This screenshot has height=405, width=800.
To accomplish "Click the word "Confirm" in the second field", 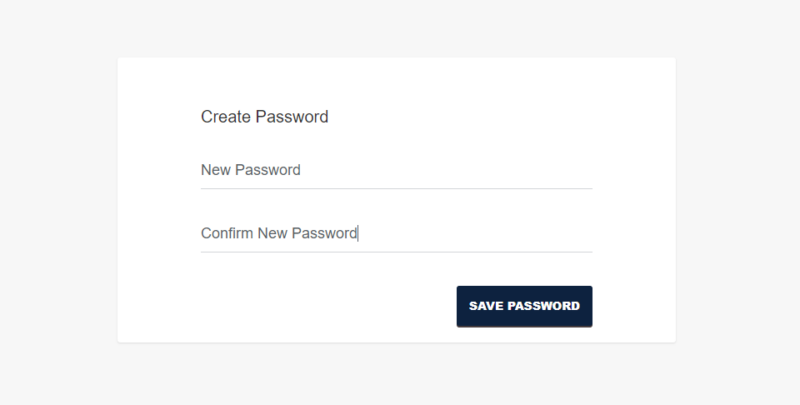I will pos(227,234).
